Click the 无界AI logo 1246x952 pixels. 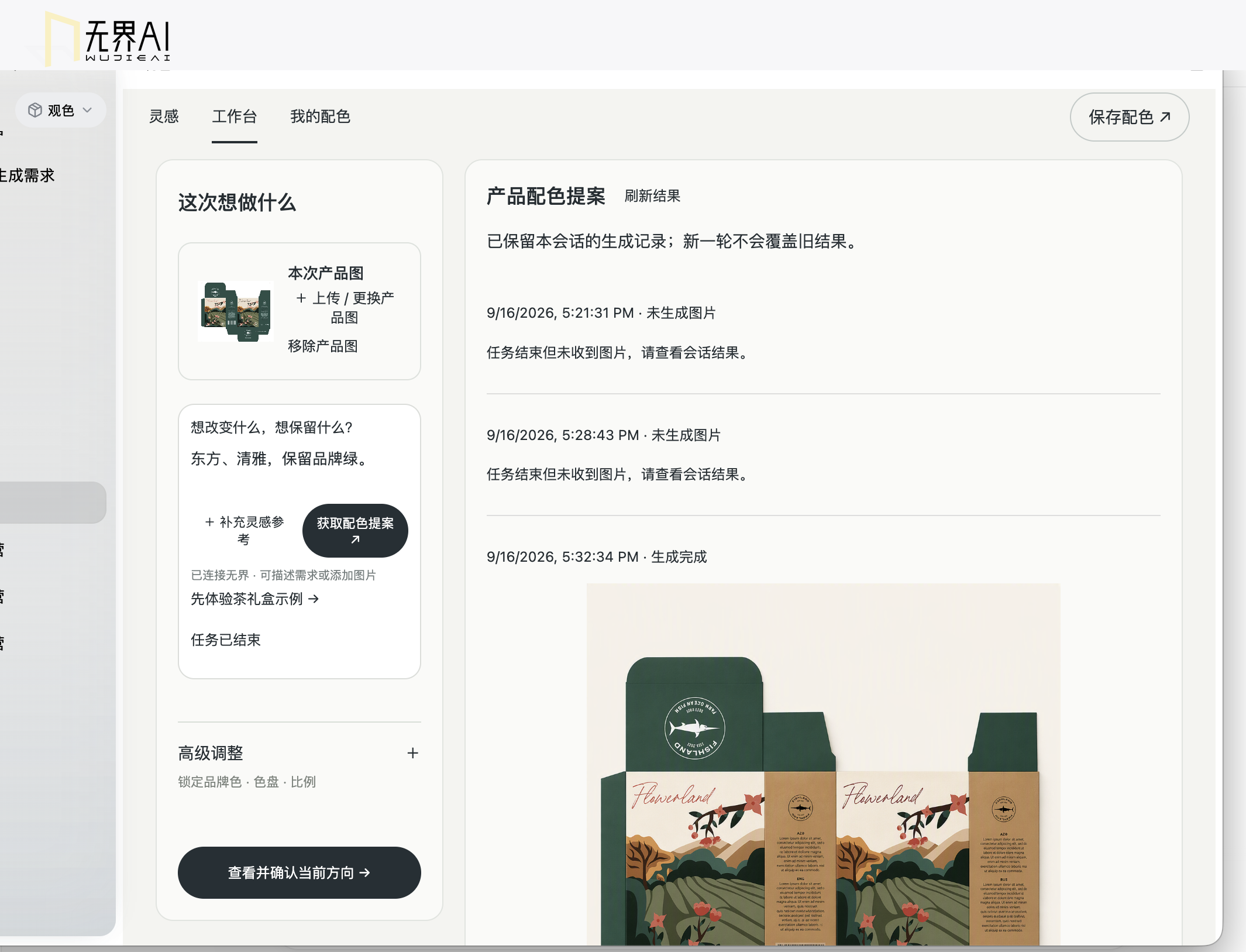pos(108,38)
